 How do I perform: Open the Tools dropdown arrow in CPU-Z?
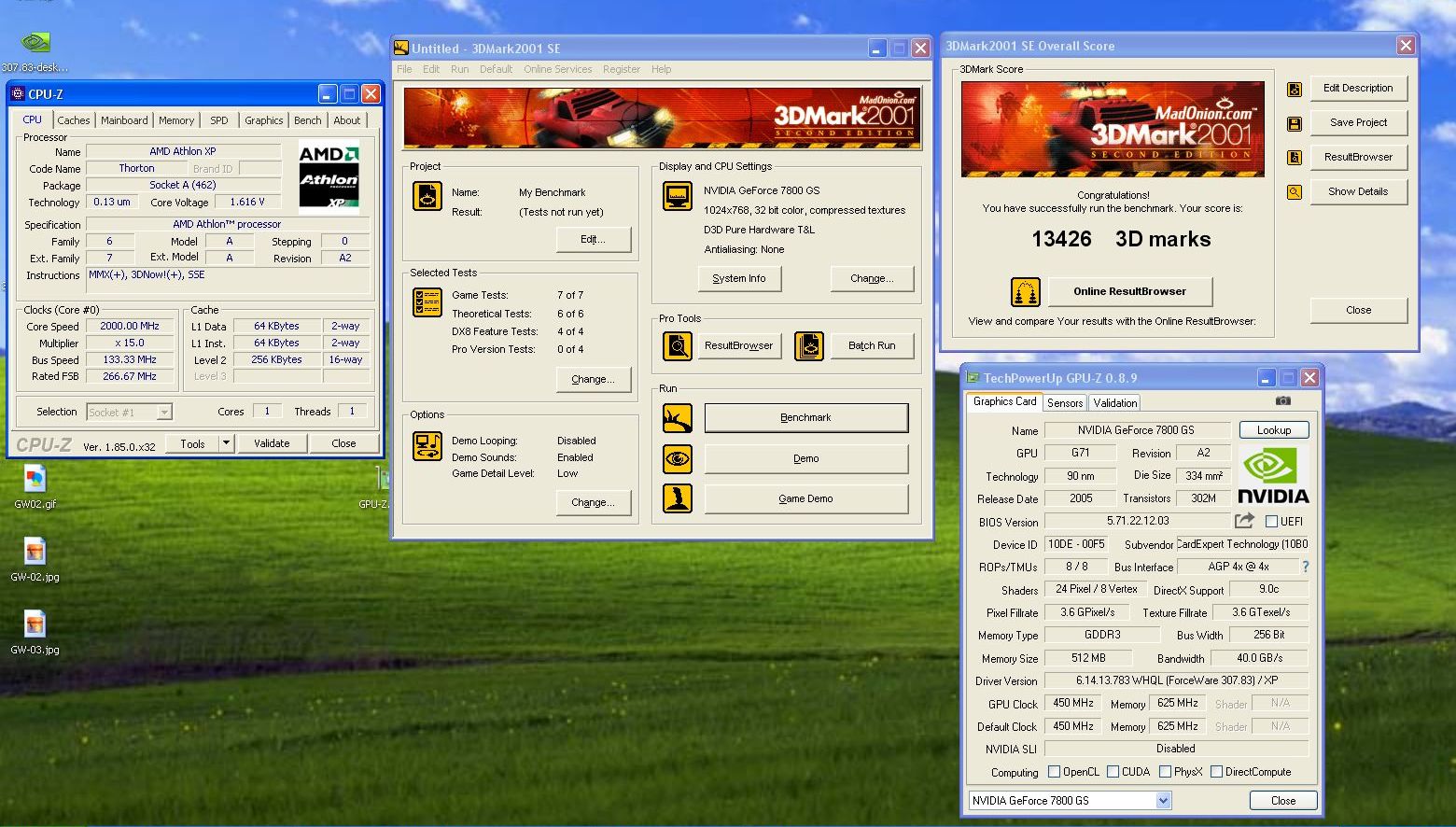point(226,443)
